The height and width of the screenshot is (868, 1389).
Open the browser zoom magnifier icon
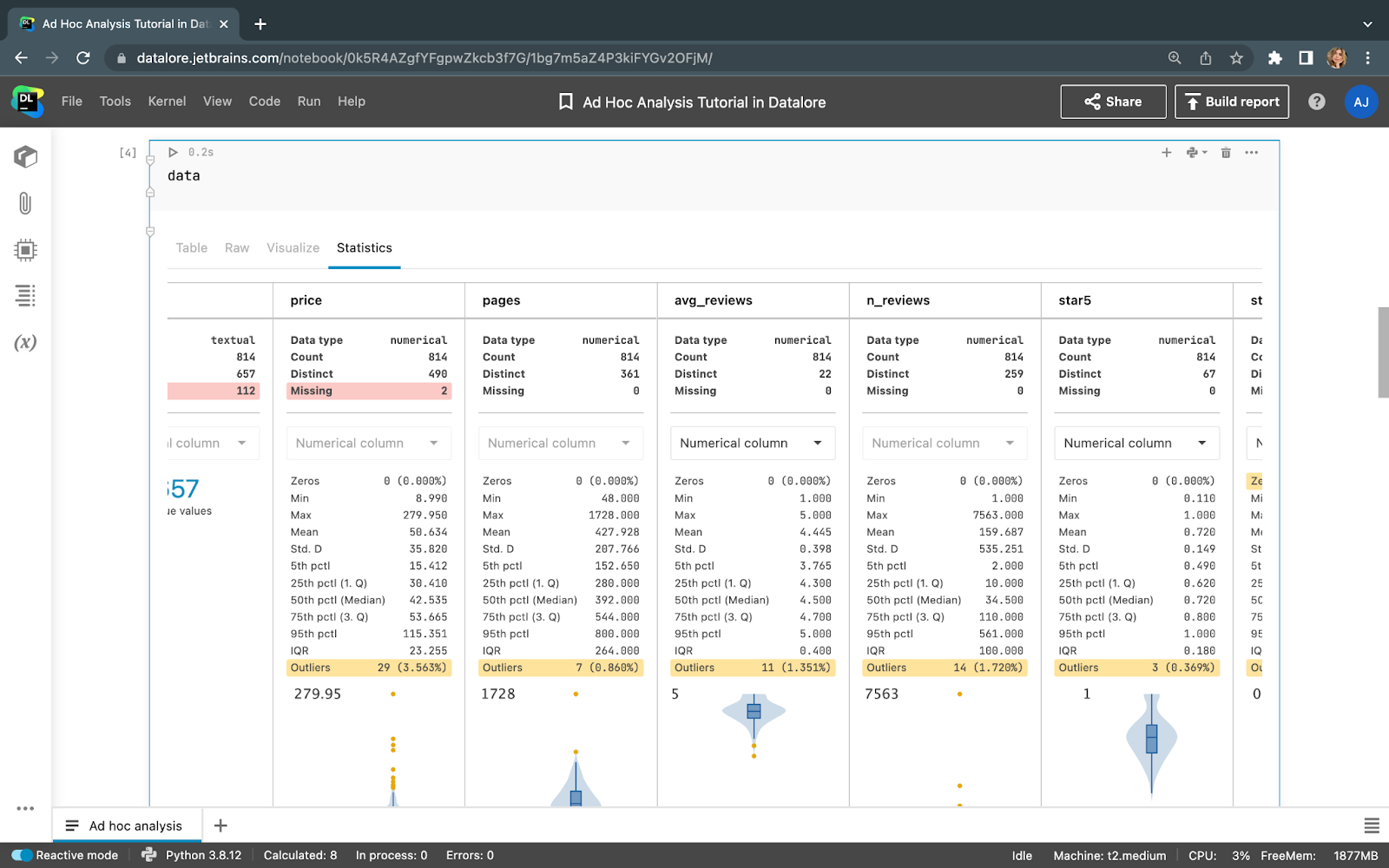[1175, 58]
